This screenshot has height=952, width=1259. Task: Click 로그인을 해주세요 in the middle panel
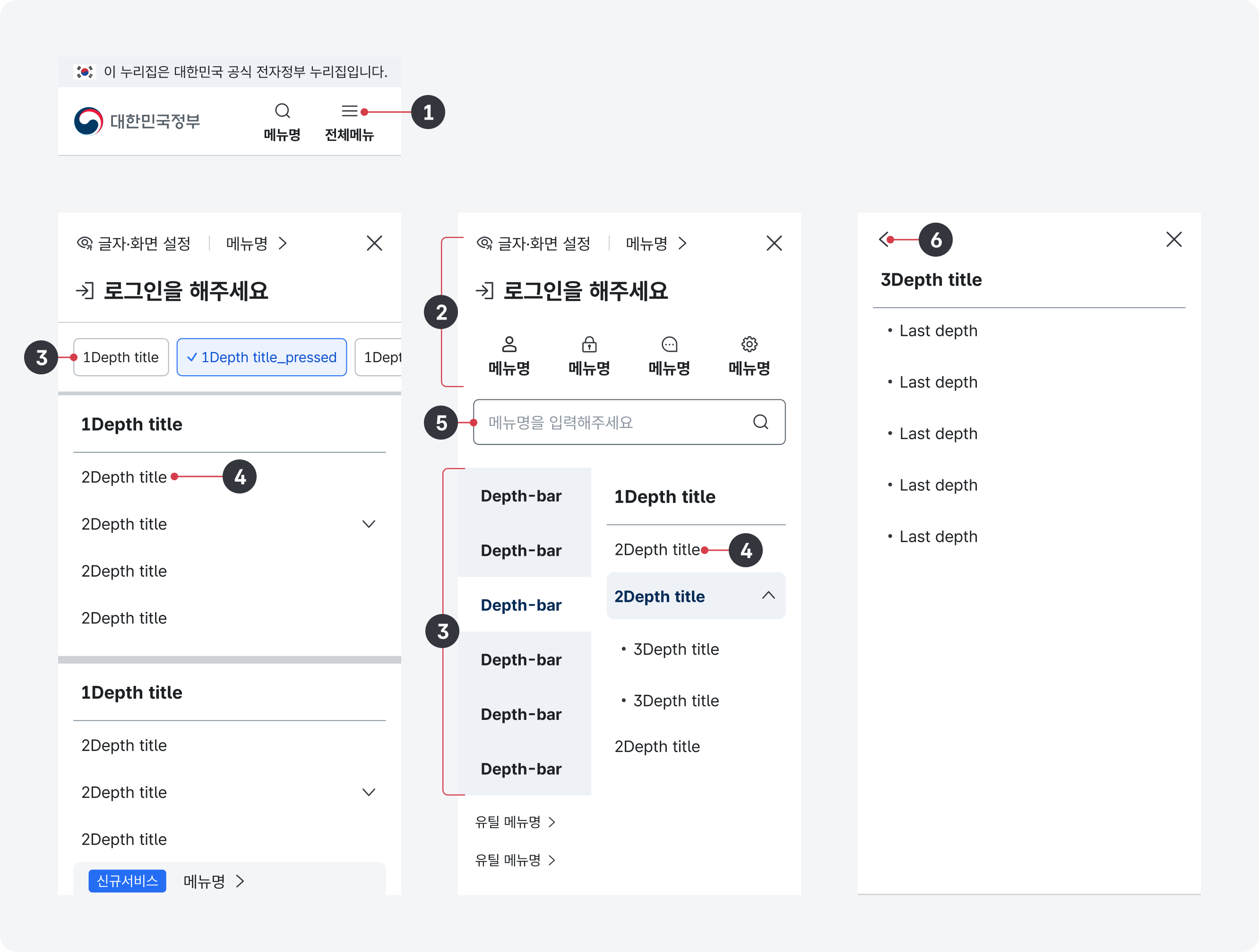point(586,291)
